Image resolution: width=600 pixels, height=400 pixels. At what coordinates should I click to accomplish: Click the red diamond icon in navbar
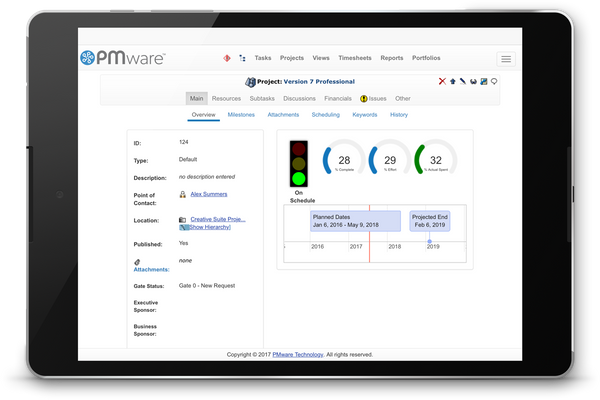coord(227,58)
